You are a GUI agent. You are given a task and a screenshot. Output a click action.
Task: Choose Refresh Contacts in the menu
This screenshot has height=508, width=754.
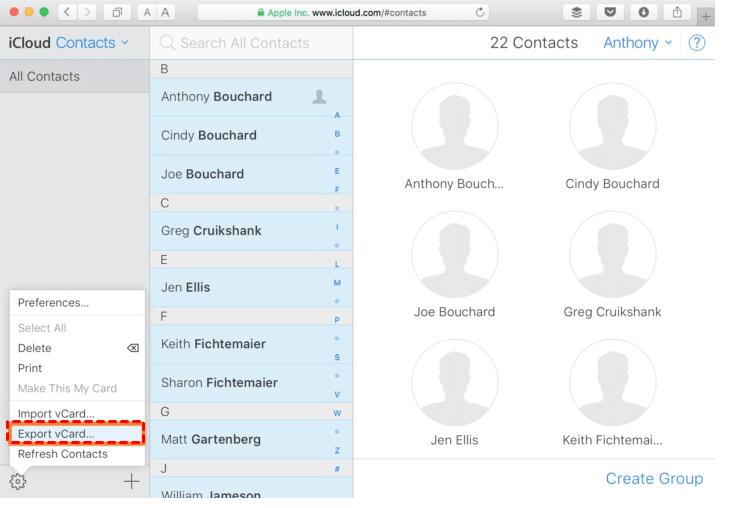coord(77,454)
